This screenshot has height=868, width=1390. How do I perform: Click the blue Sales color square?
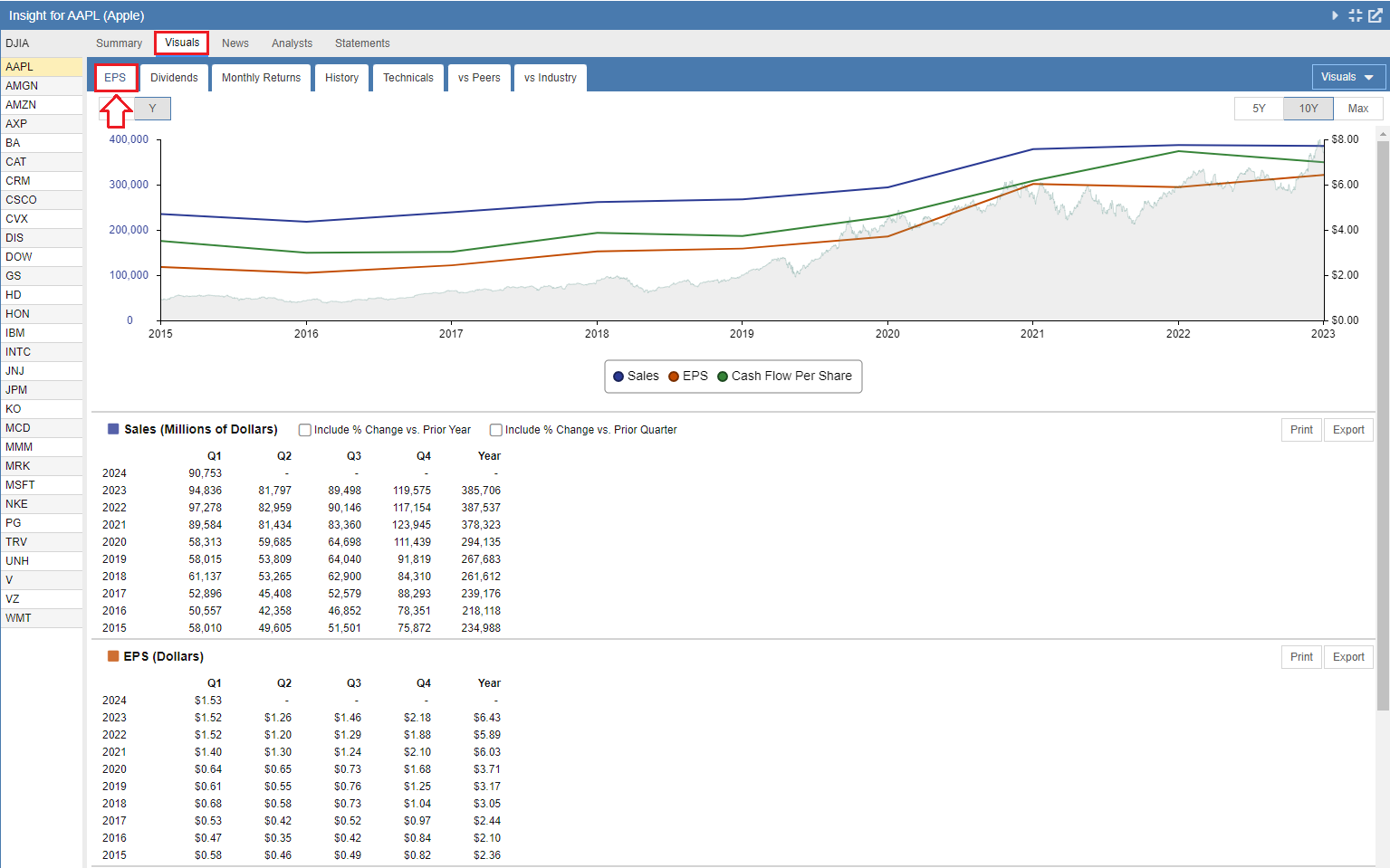[113, 429]
